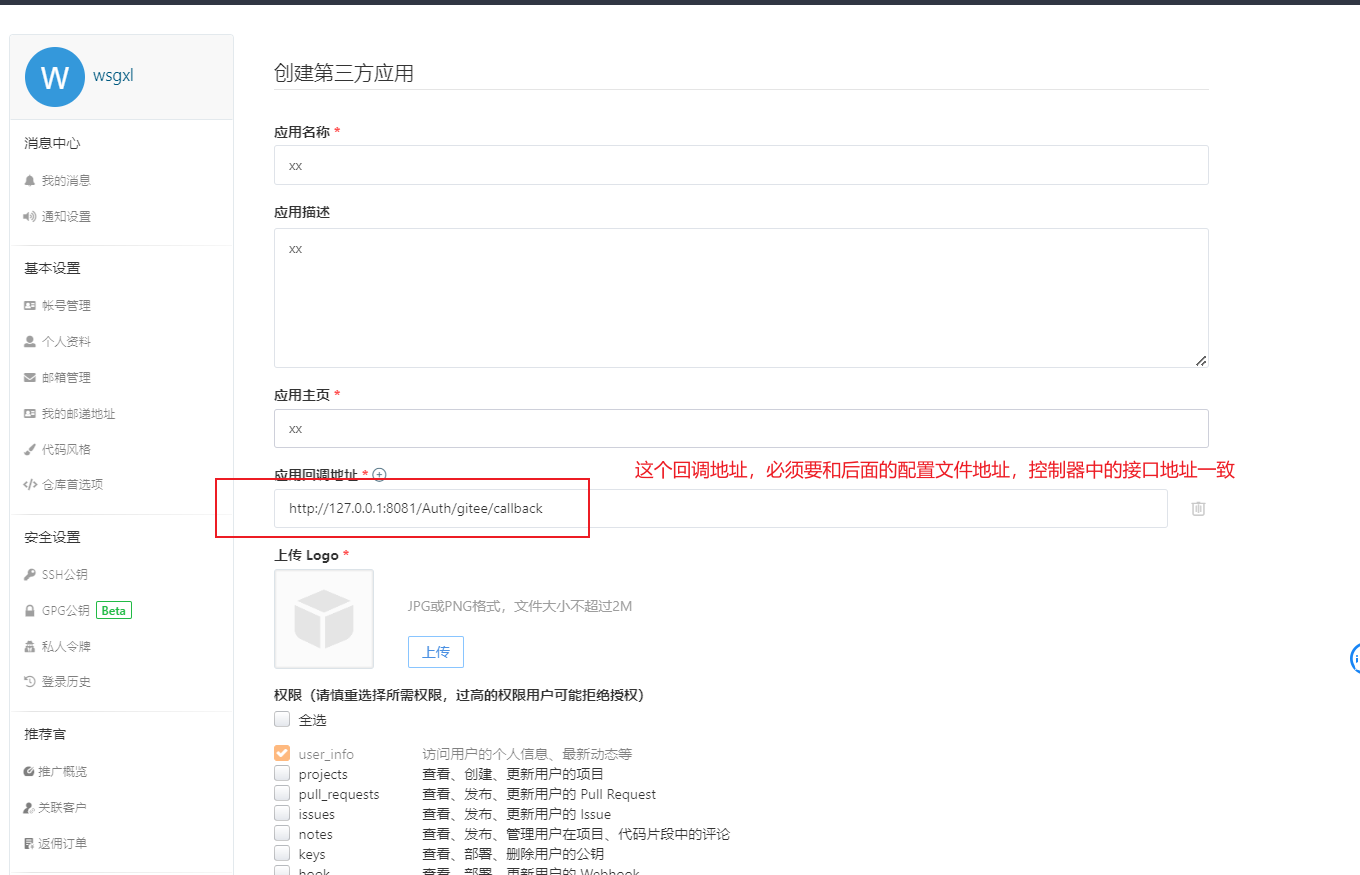Enable the pull_requests permission
Screen dimensions: 1360x875
[281, 793]
